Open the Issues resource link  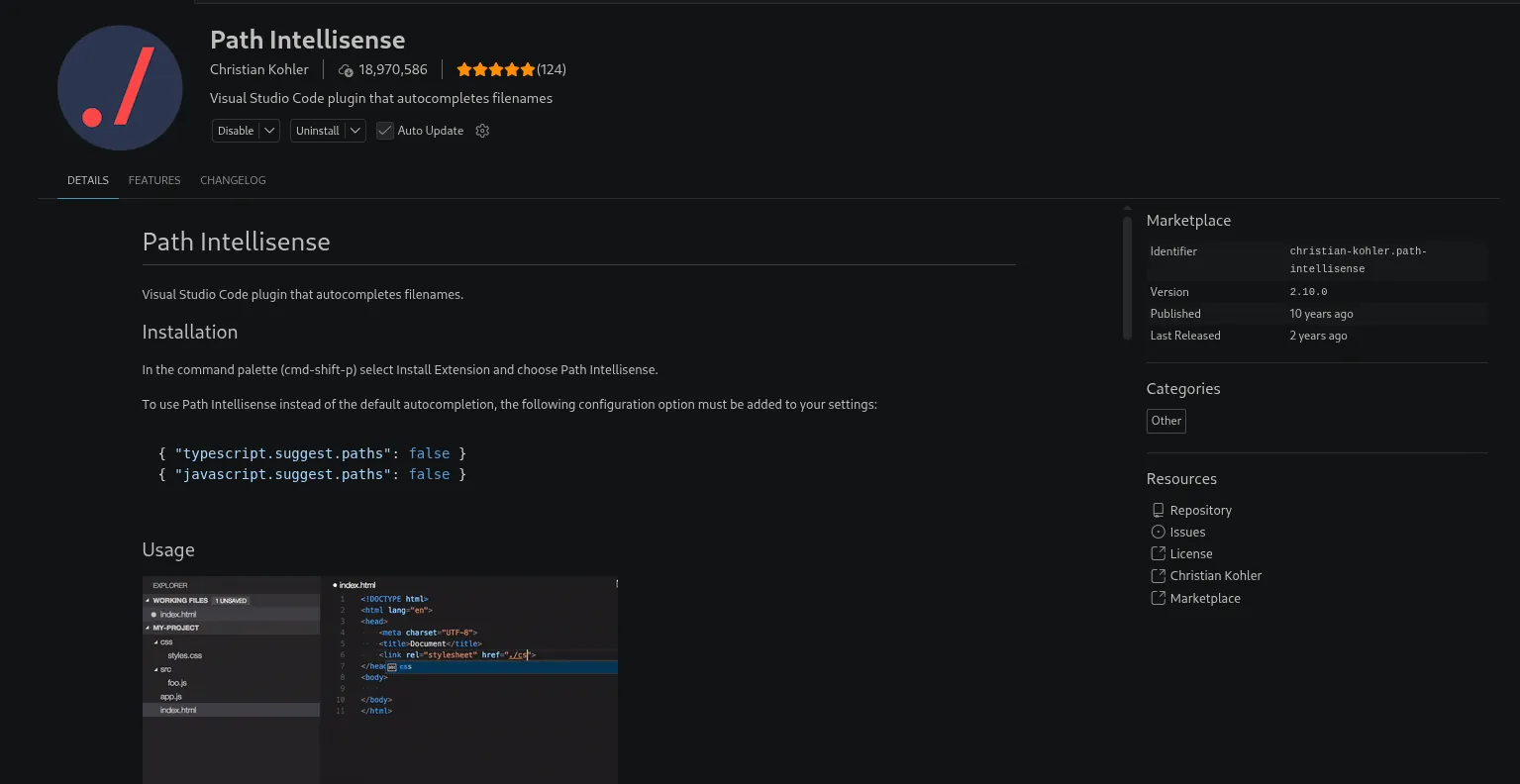(x=1187, y=532)
